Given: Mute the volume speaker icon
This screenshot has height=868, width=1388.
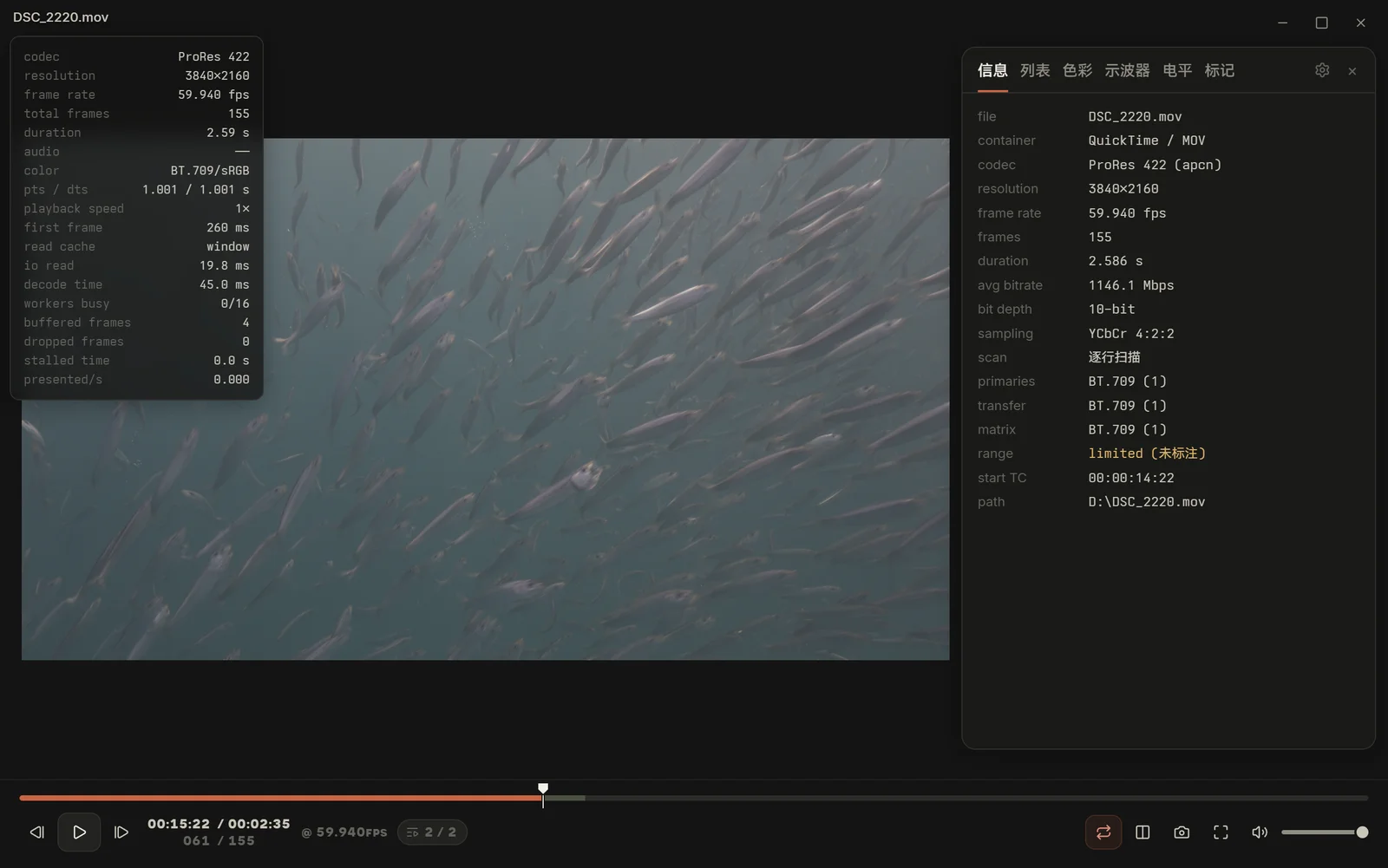Looking at the screenshot, I should (x=1260, y=832).
